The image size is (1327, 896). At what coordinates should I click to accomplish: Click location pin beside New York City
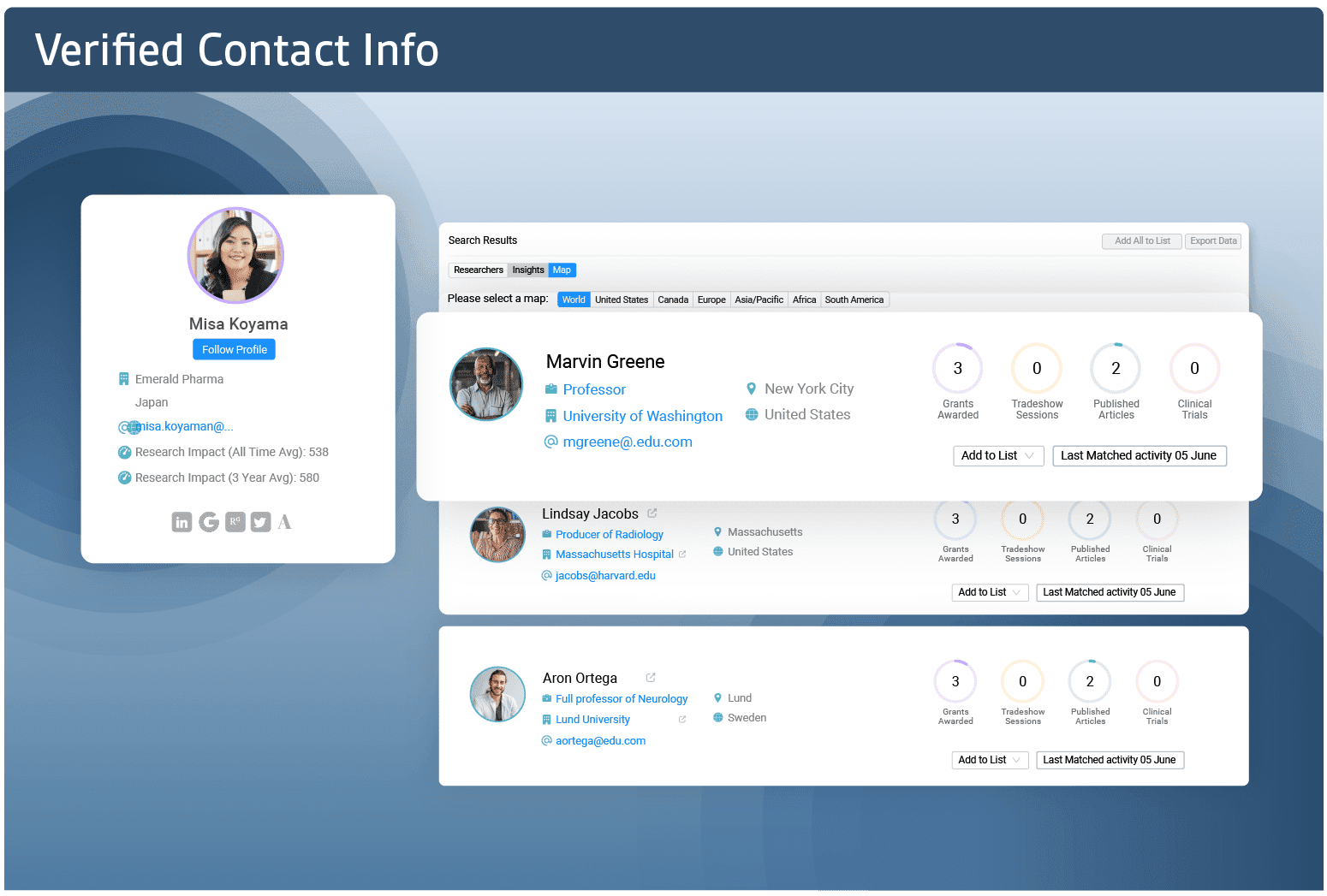click(752, 389)
